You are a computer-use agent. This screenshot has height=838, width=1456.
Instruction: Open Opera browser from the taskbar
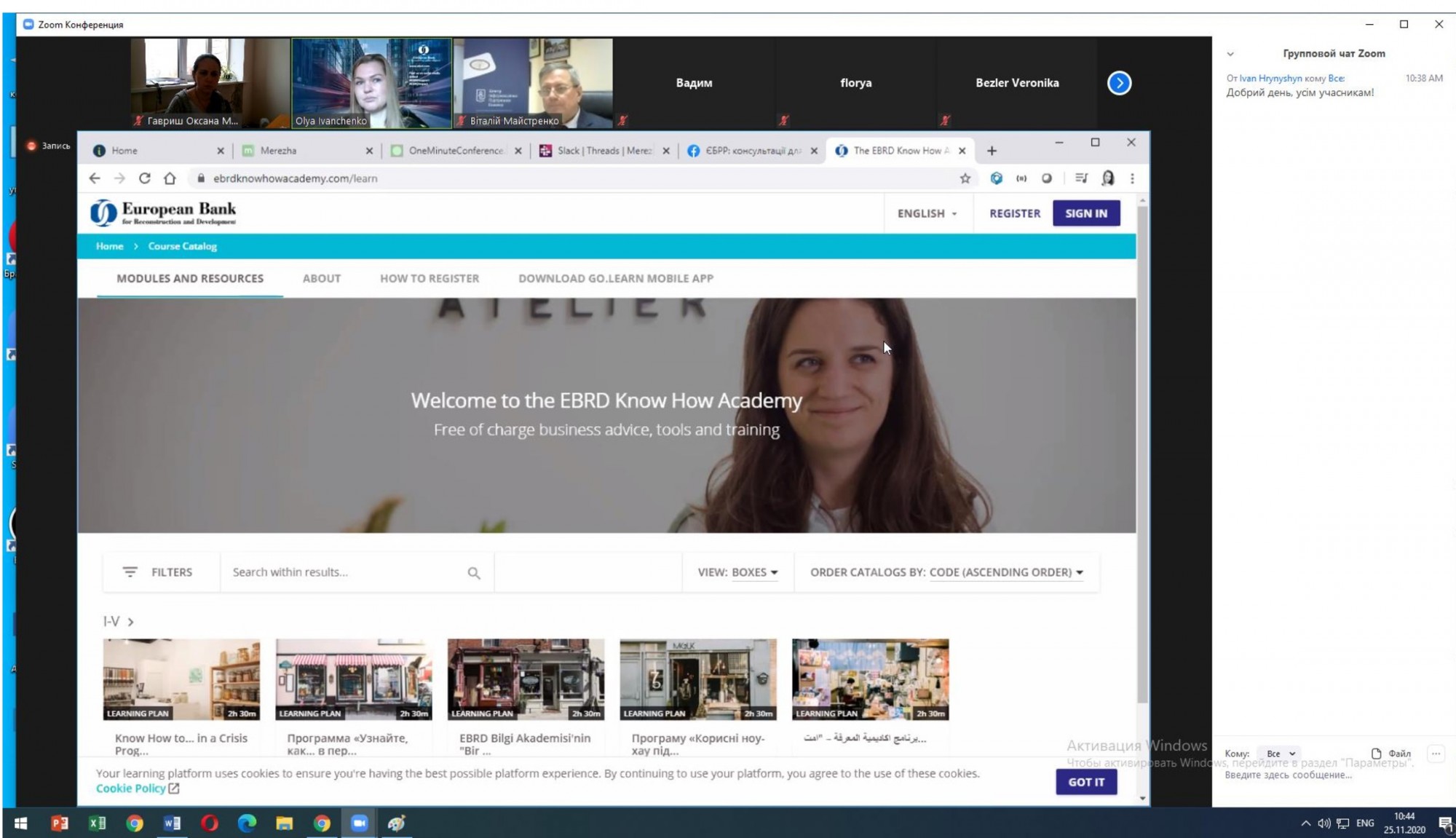coord(210,823)
